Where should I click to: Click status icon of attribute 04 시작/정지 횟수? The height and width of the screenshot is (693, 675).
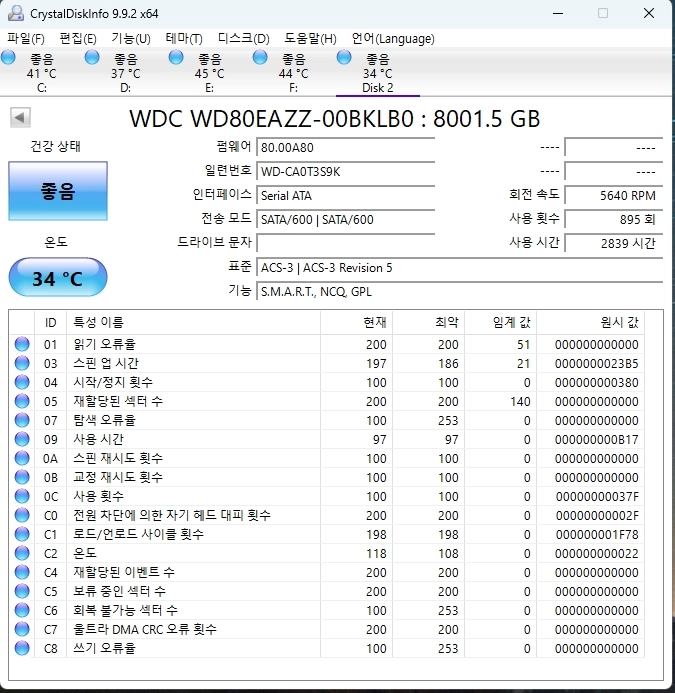point(22,382)
